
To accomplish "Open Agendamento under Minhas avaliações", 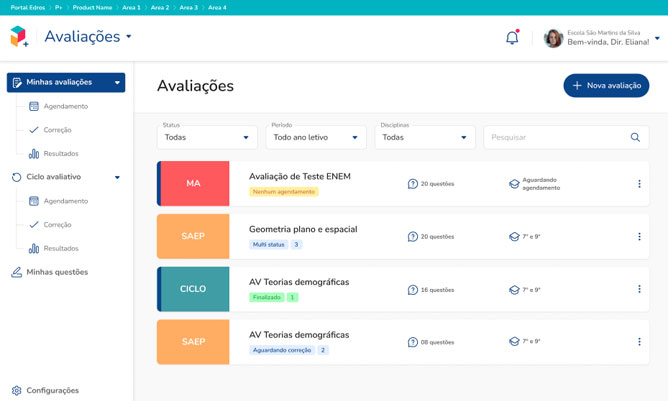I will click(66, 106).
